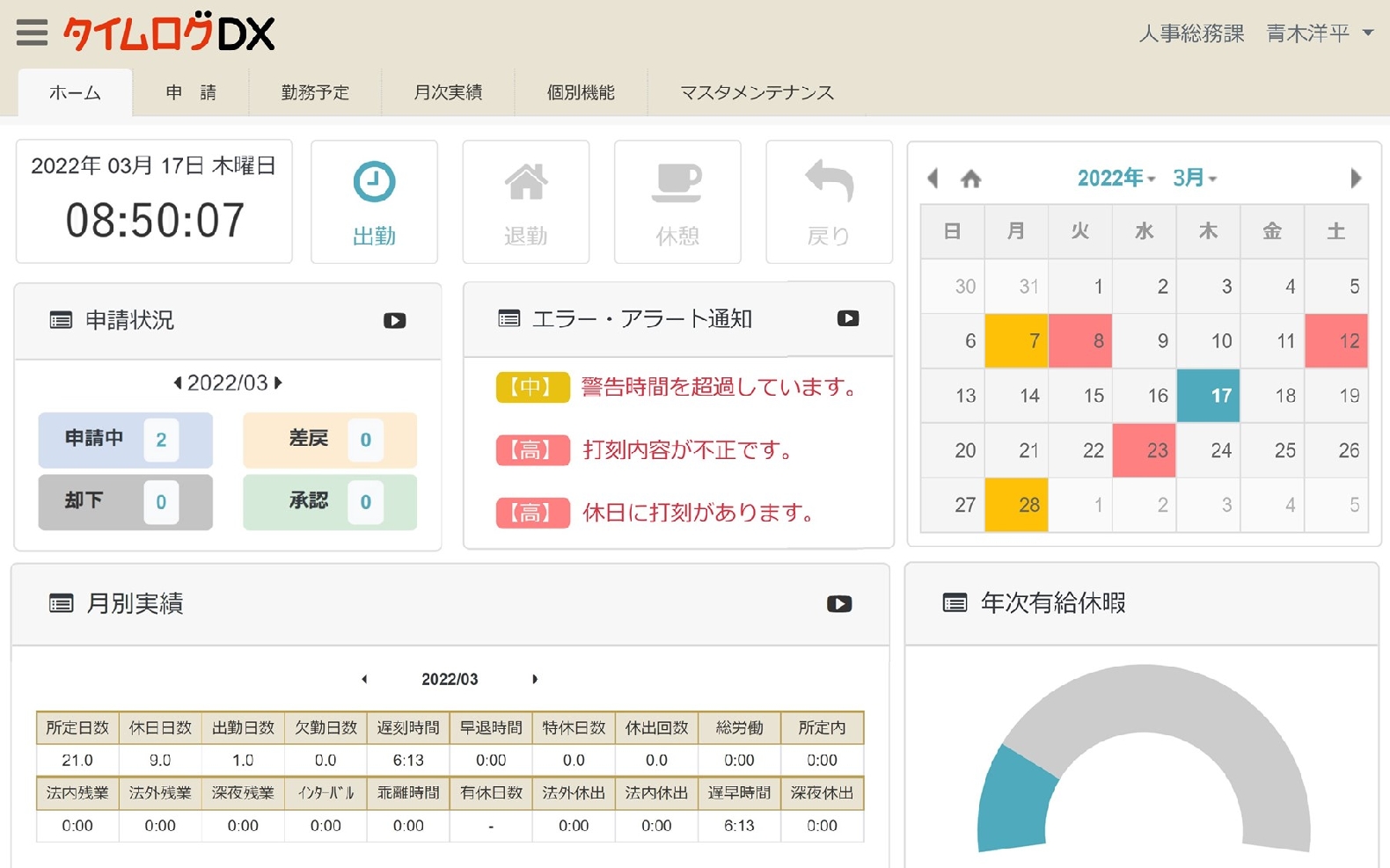Select today's date 17 in calendar
1390x868 pixels.
pos(1208,396)
